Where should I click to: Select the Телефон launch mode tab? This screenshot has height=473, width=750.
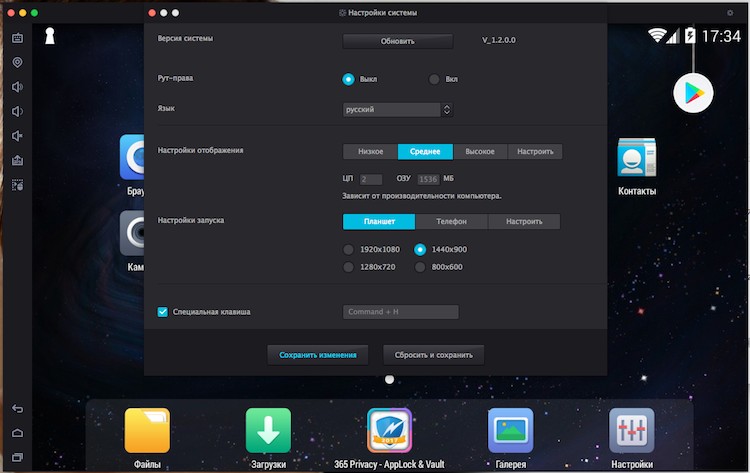click(450, 222)
